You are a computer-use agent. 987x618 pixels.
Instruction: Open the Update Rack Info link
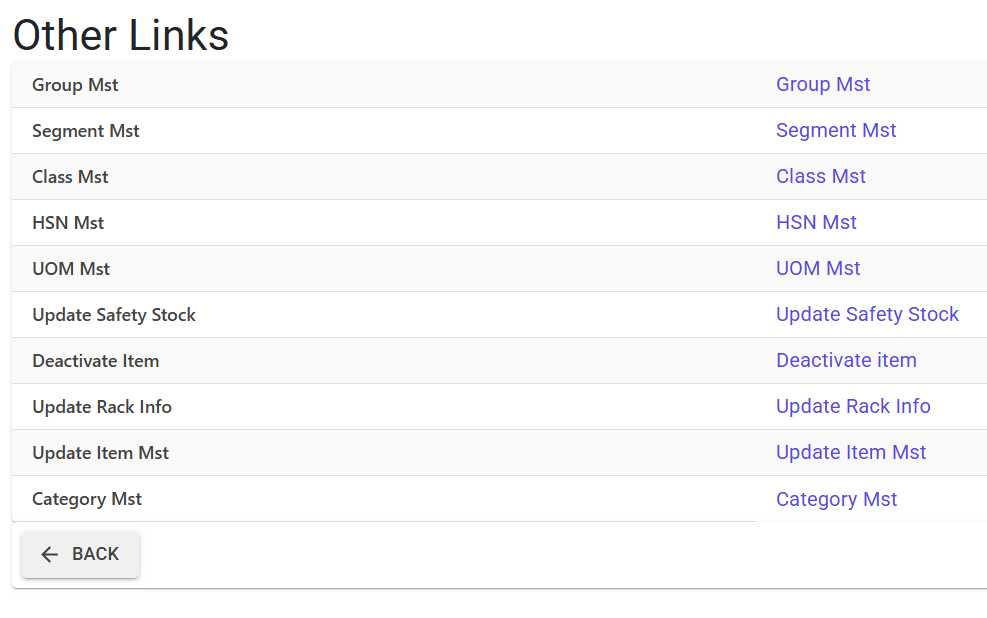point(853,406)
